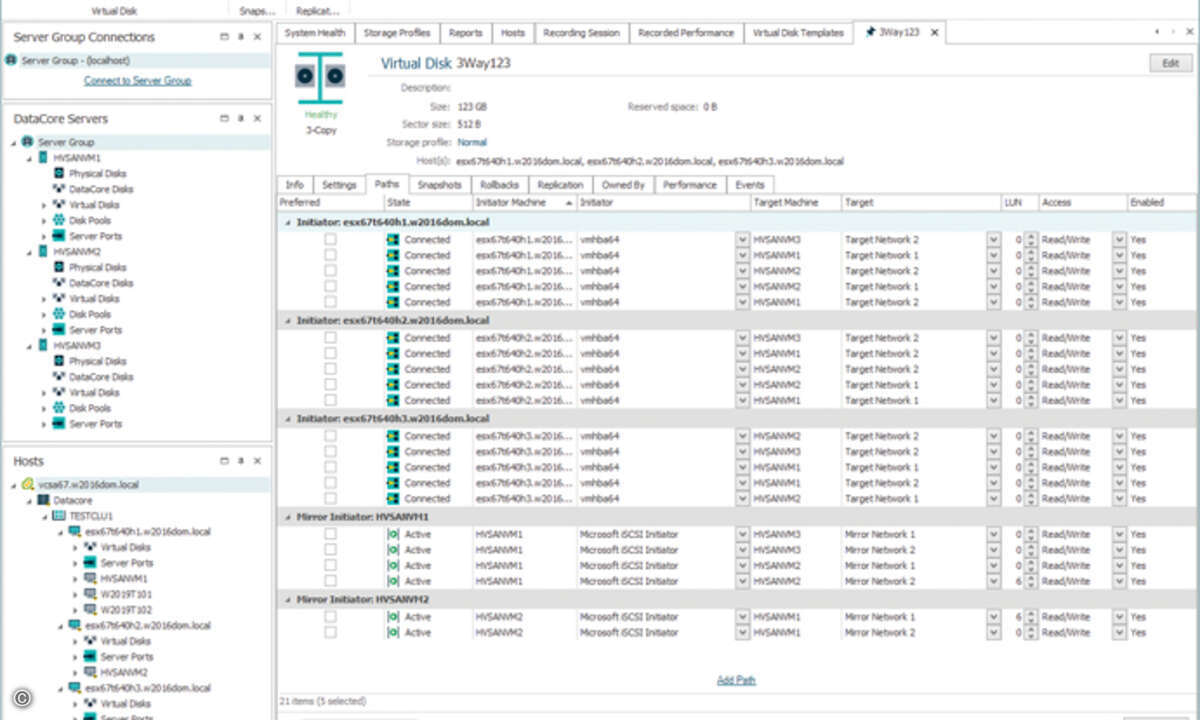This screenshot has width=1200, height=720.
Task: Open the Recording Session tab
Action: click(x=581, y=33)
